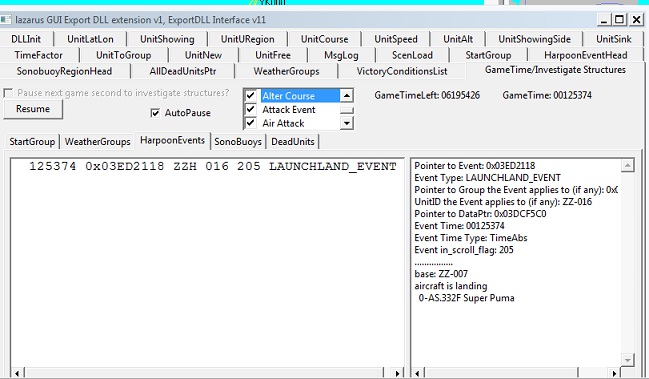Image resolution: width=649 pixels, height=379 pixels.
Task: Click the lazarus window title bar icon
Action: tap(6, 19)
